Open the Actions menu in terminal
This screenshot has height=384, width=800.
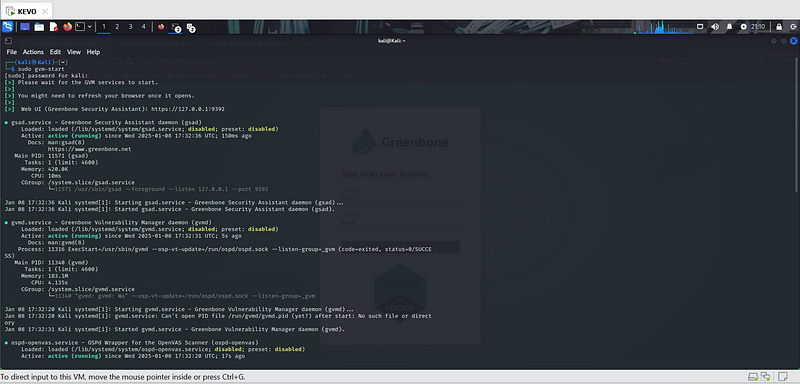33,52
